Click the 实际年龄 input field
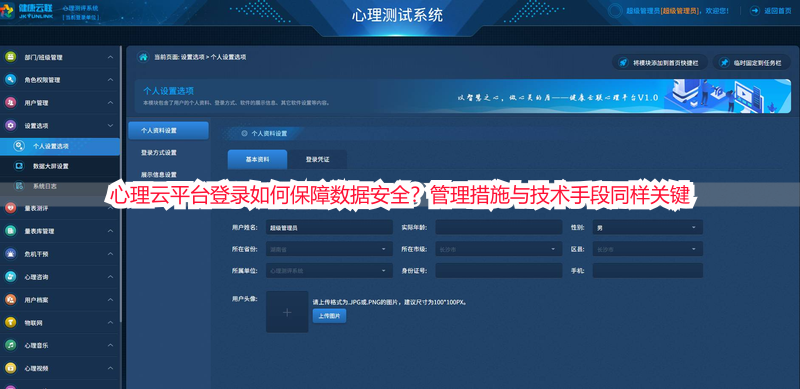800x389 pixels. coord(498,227)
